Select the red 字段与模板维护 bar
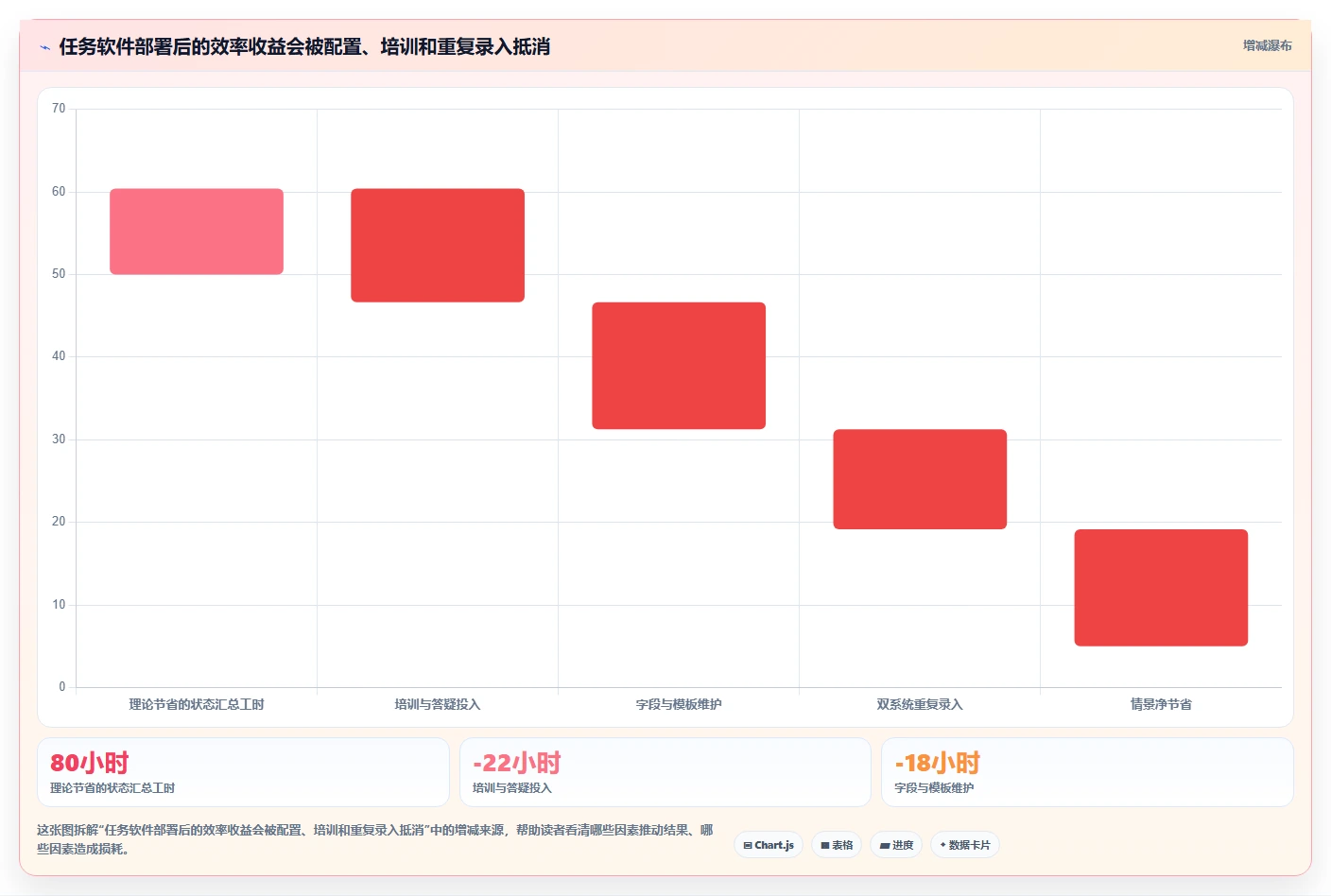 tap(679, 366)
